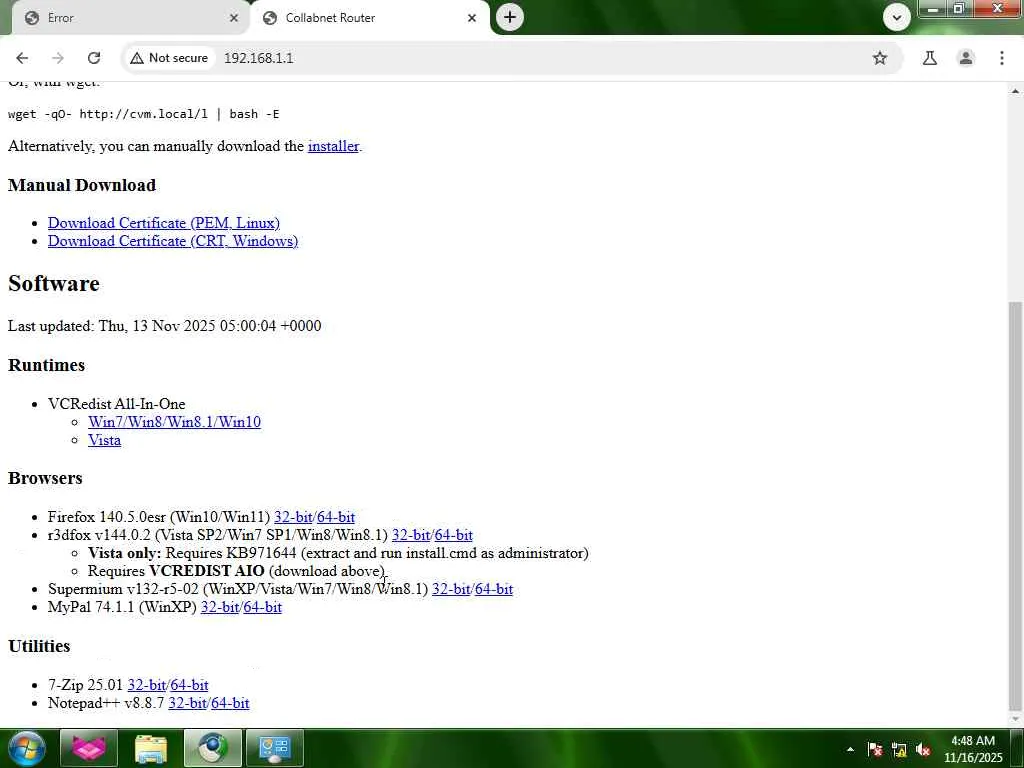1024x768 pixels.
Task: Click the Runtimes heading
Action: coord(46,365)
